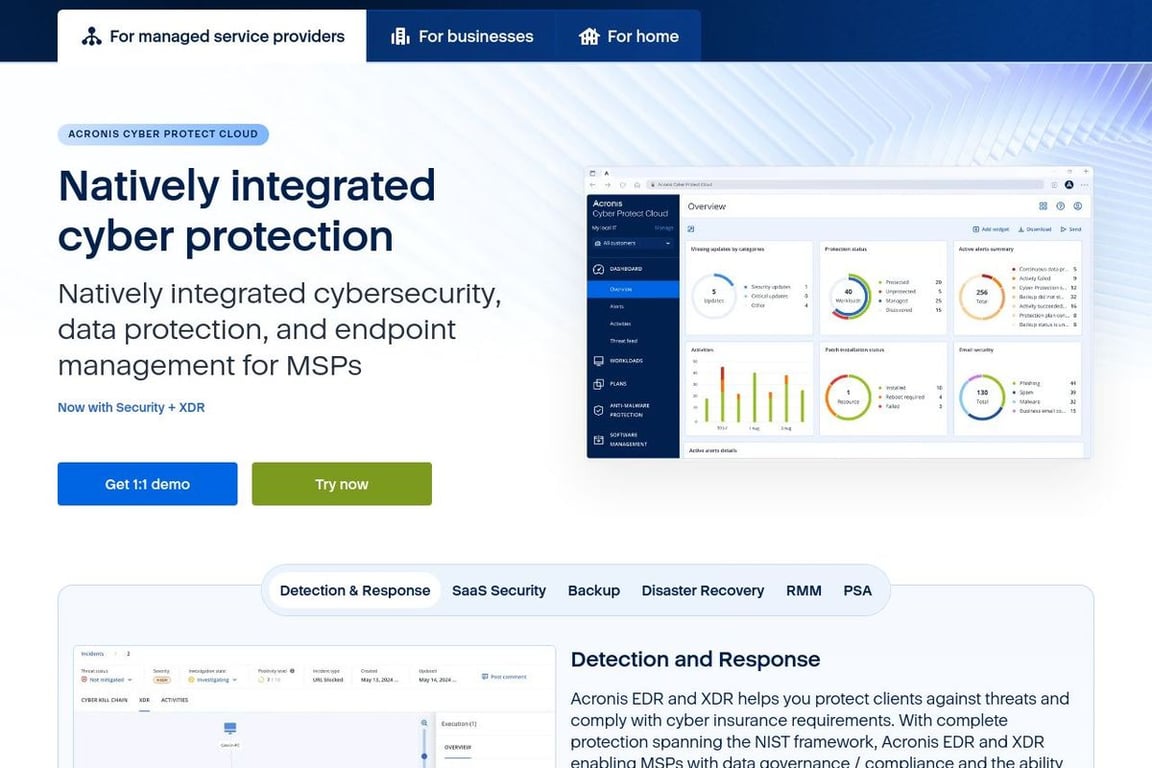The image size is (1152, 768).
Task: Select the Disaster Recovery tab
Action: pyautogui.click(x=702, y=590)
